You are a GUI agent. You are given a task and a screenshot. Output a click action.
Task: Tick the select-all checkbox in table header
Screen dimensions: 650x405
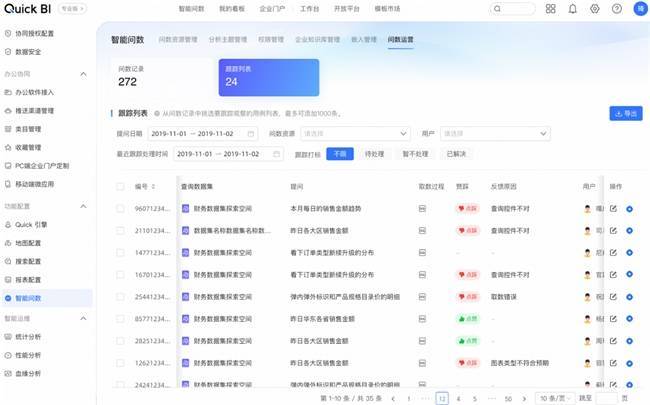(x=120, y=186)
